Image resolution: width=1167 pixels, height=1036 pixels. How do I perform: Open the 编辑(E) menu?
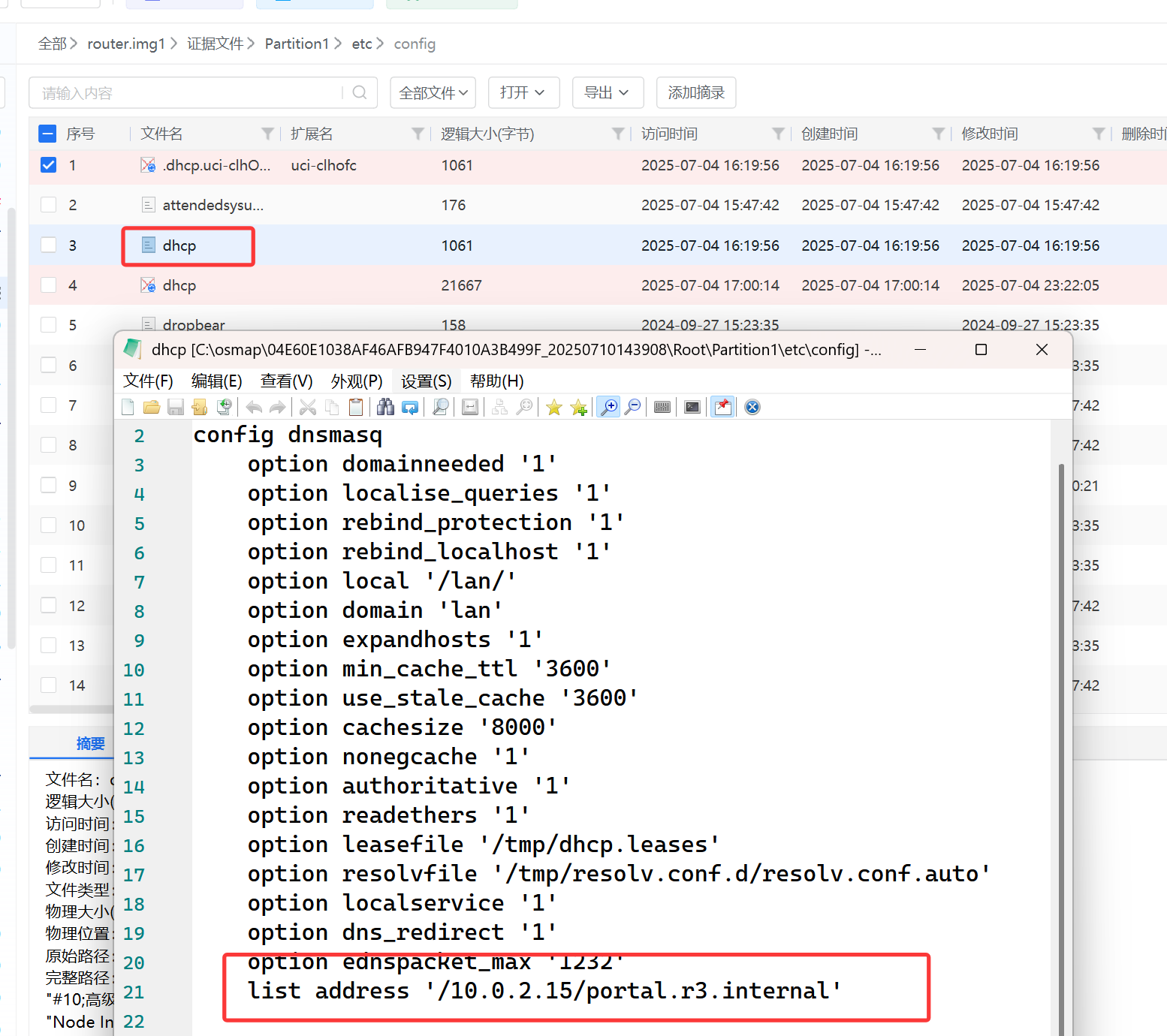click(x=217, y=381)
